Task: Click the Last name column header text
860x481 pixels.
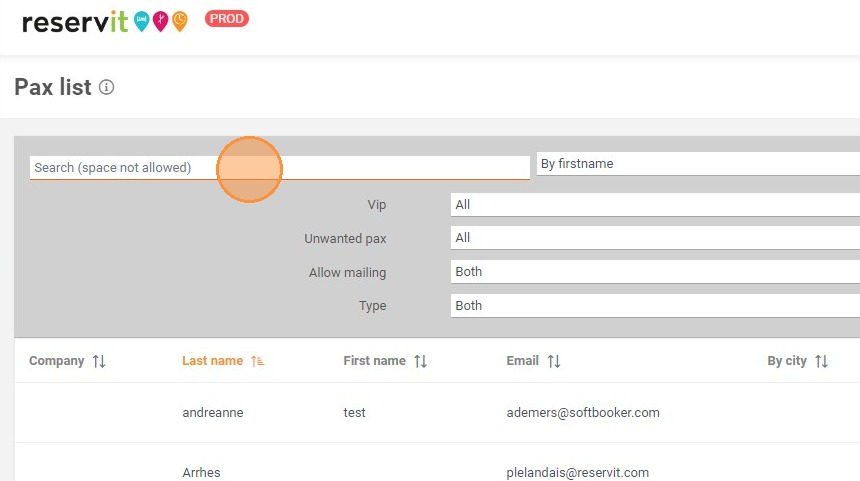Action: pyautogui.click(x=212, y=361)
